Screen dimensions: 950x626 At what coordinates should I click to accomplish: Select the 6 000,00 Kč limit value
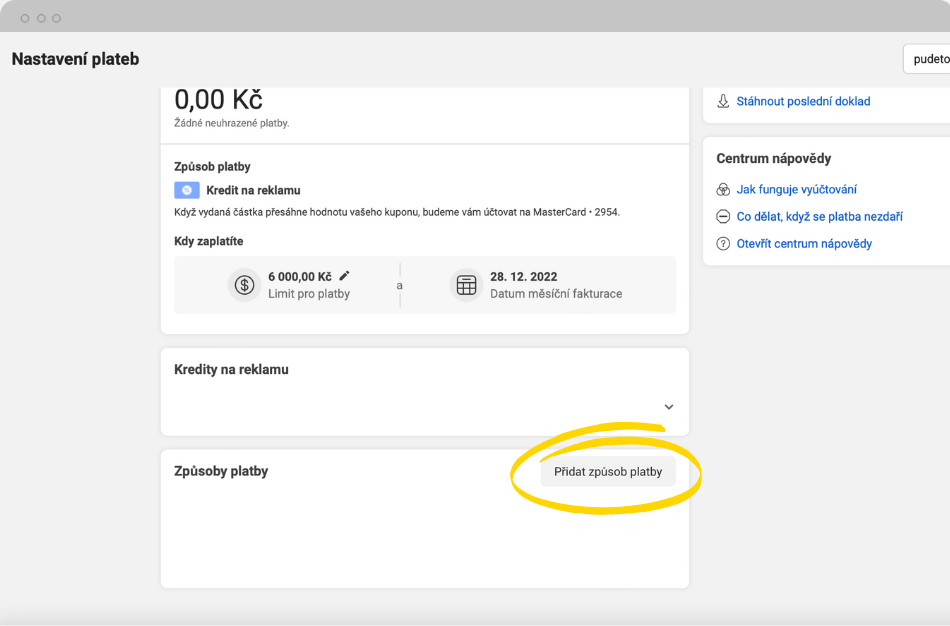coord(299,276)
